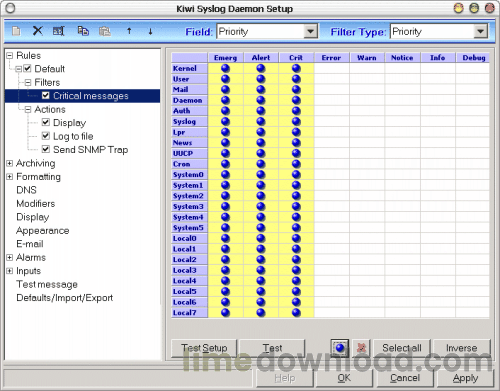
Task: Collapse the Filters node
Action: 28,82
